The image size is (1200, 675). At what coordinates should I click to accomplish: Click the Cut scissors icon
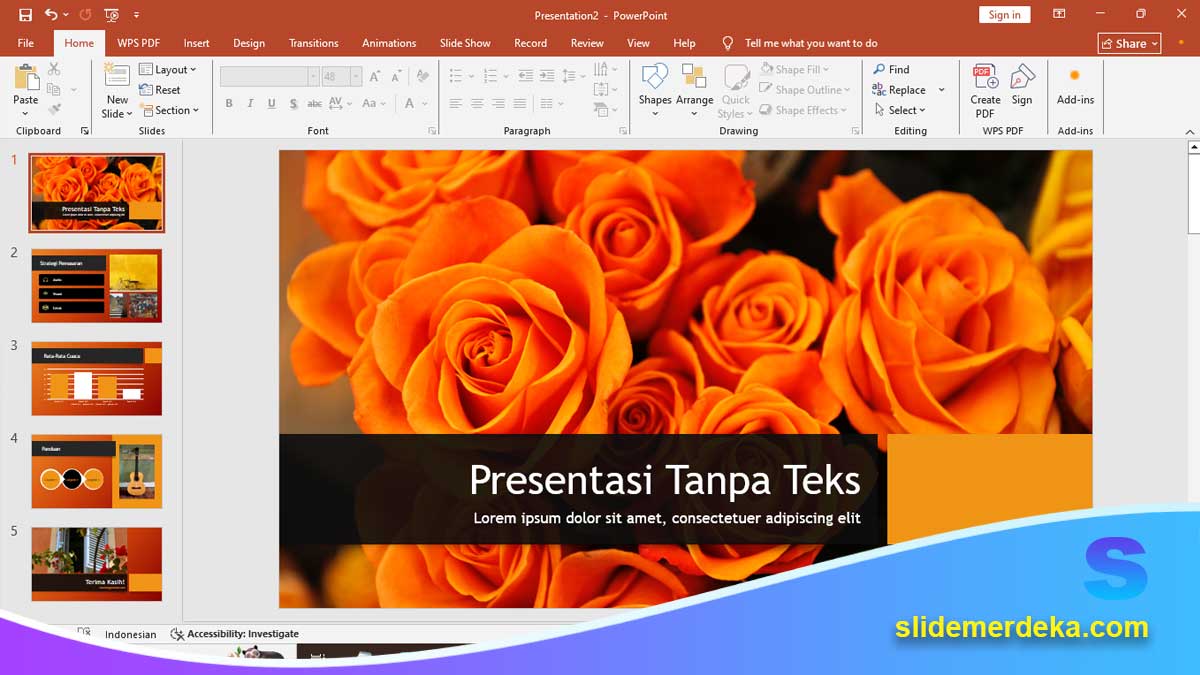click(x=54, y=69)
